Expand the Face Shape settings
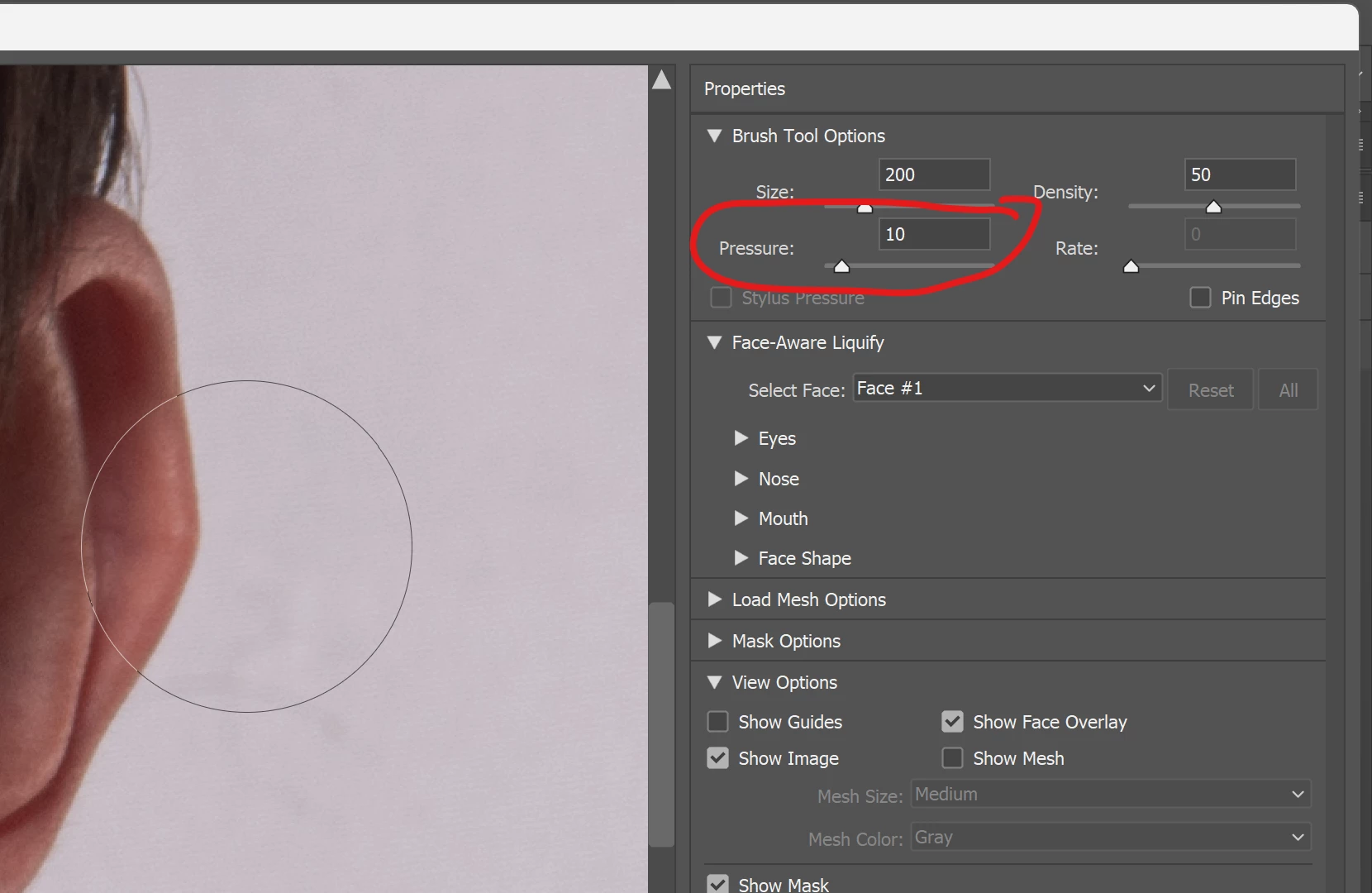This screenshot has width=1372, height=893. [x=741, y=558]
